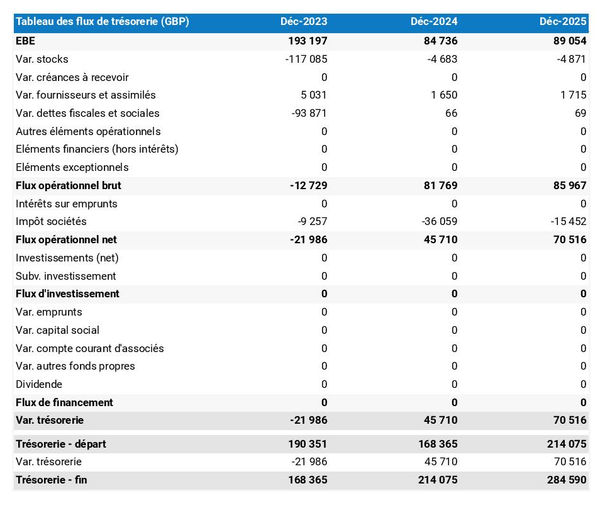
Task: Click the Déc-2025 column header
Action: (x=563, y=22)
